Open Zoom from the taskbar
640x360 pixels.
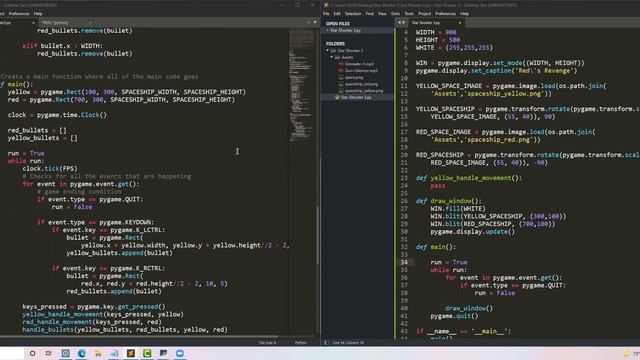180,353
